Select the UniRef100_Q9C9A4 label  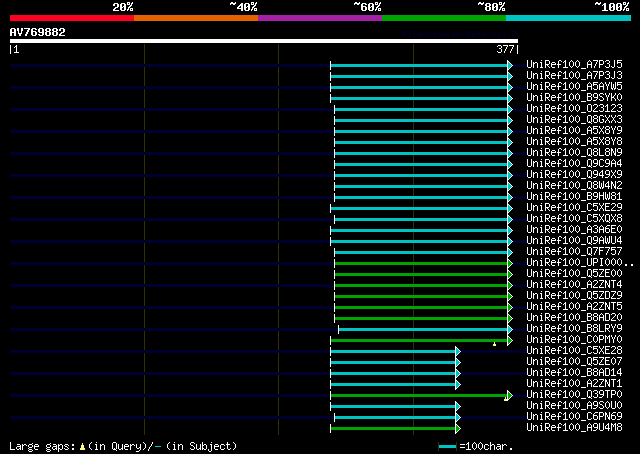(574, 163)
